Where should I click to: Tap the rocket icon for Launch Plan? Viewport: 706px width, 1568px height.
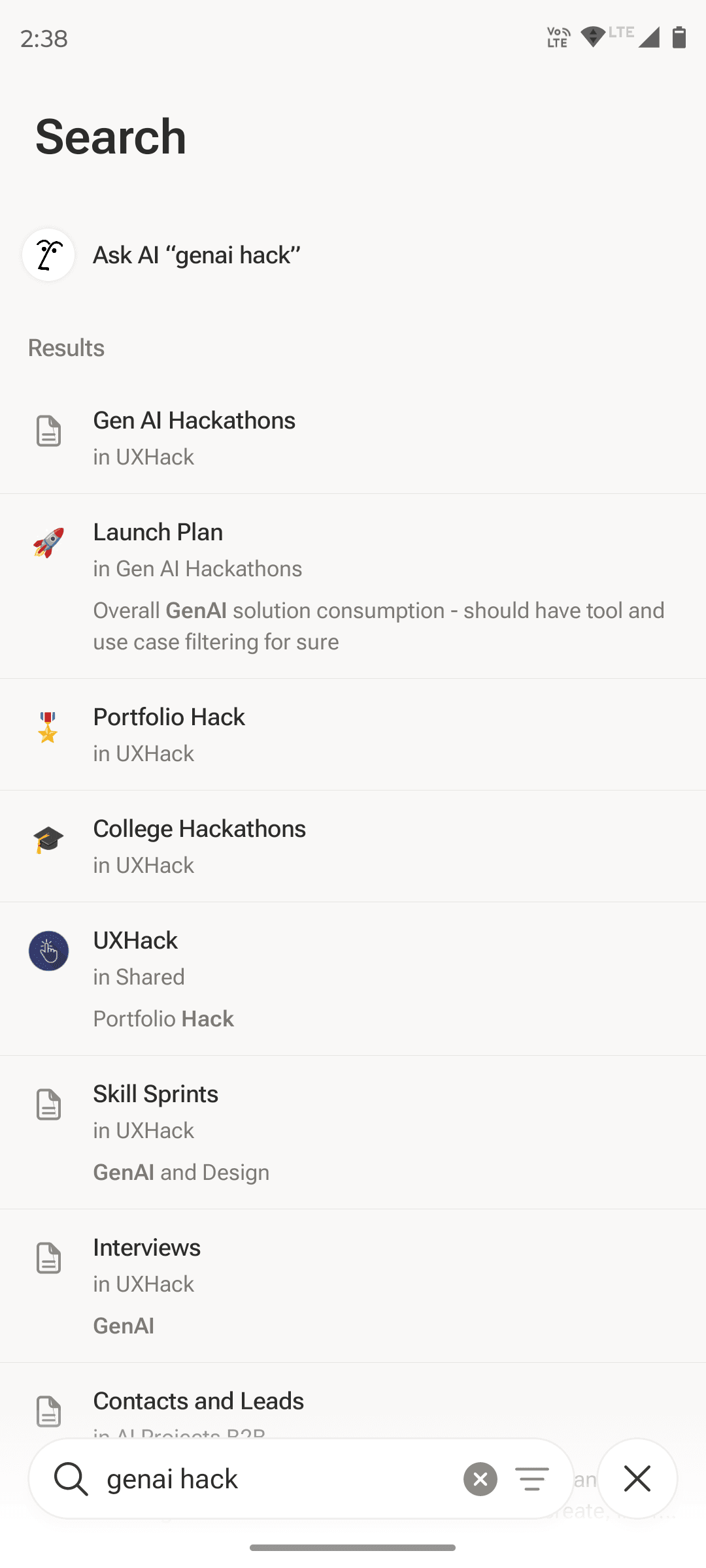(48, 543)
